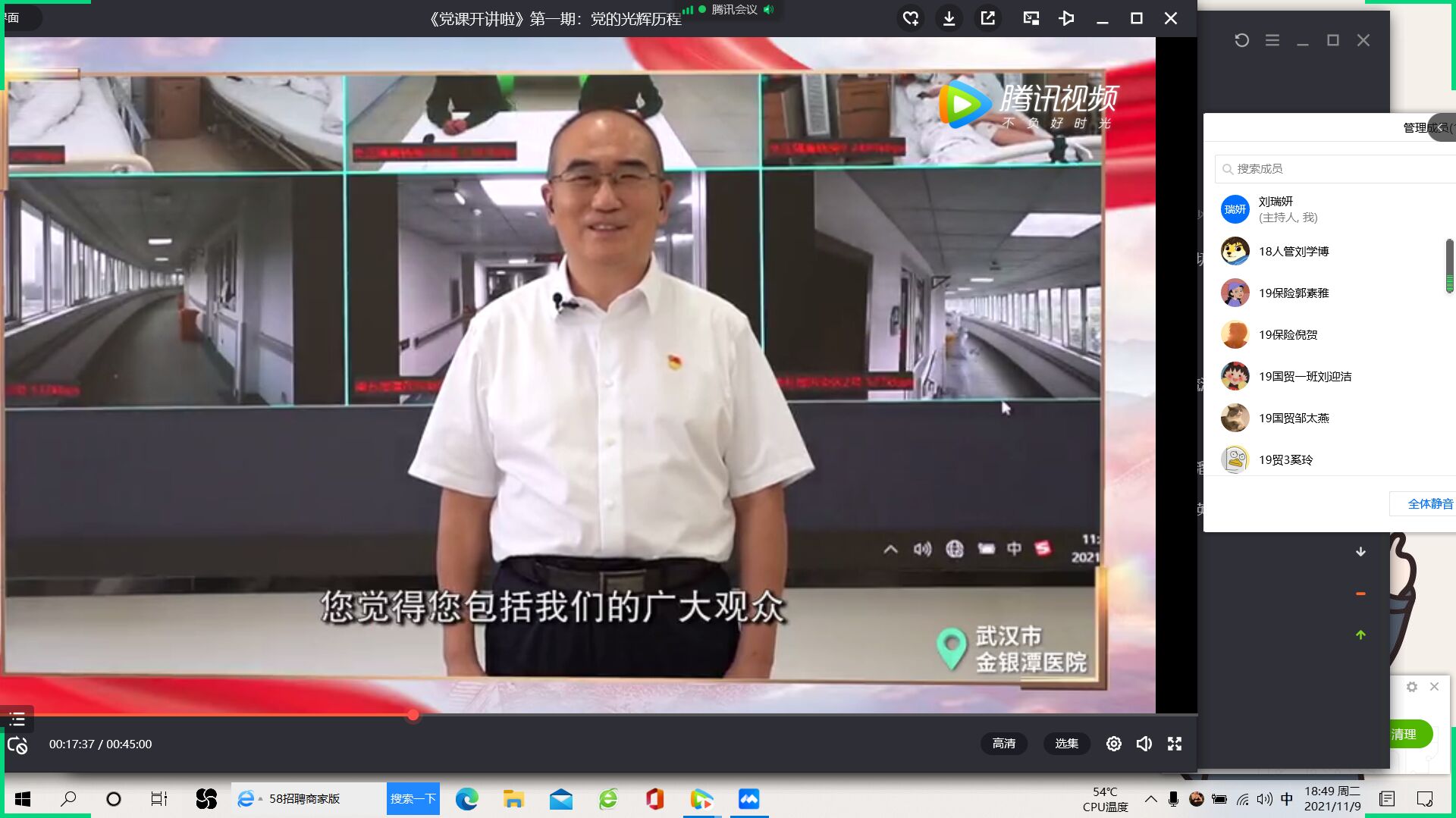Click the share icon in the player title bar
1456x818 pixels.
coord(987,18)
